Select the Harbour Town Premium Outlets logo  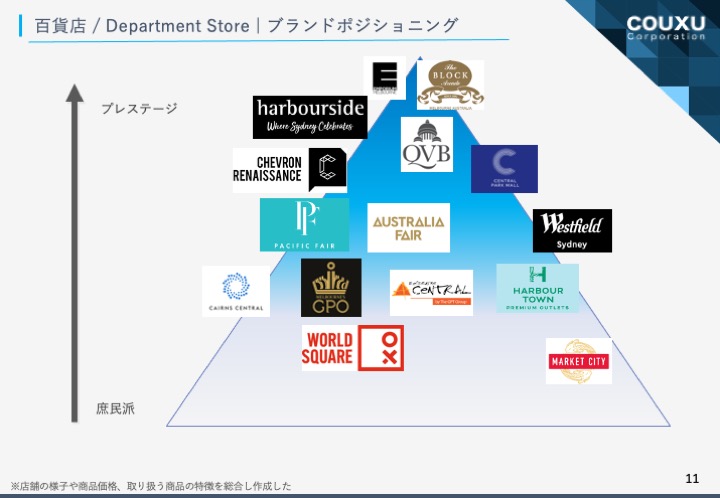(x=537, y=288)
